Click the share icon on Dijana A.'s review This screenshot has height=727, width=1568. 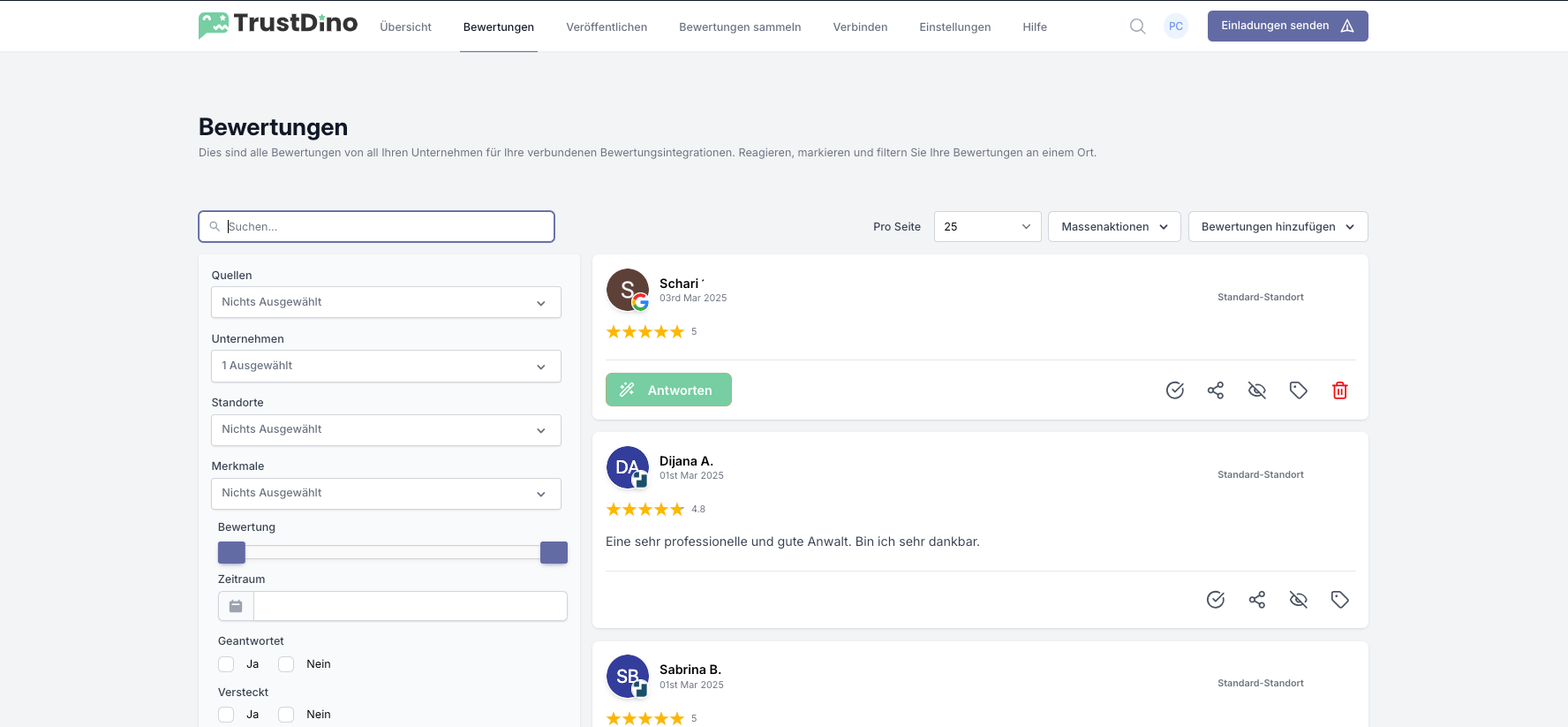pos(1257,600)
